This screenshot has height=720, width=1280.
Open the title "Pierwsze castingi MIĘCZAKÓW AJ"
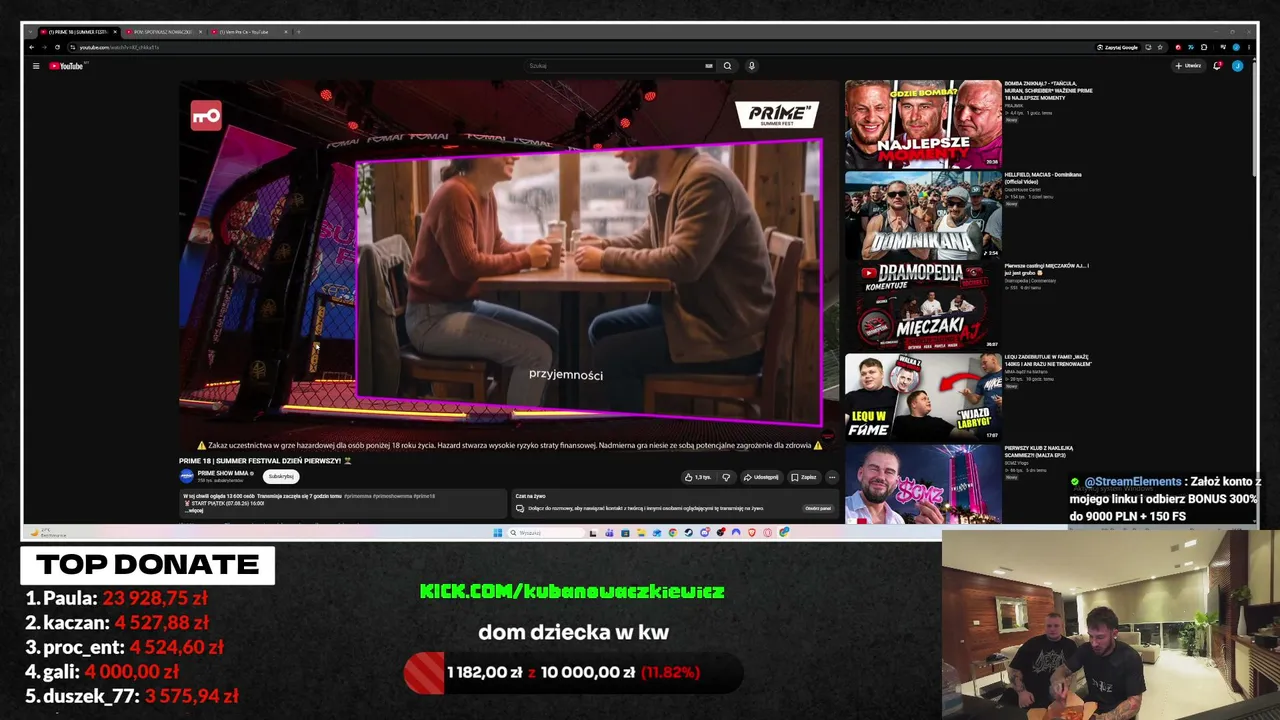click(1047, 269)
